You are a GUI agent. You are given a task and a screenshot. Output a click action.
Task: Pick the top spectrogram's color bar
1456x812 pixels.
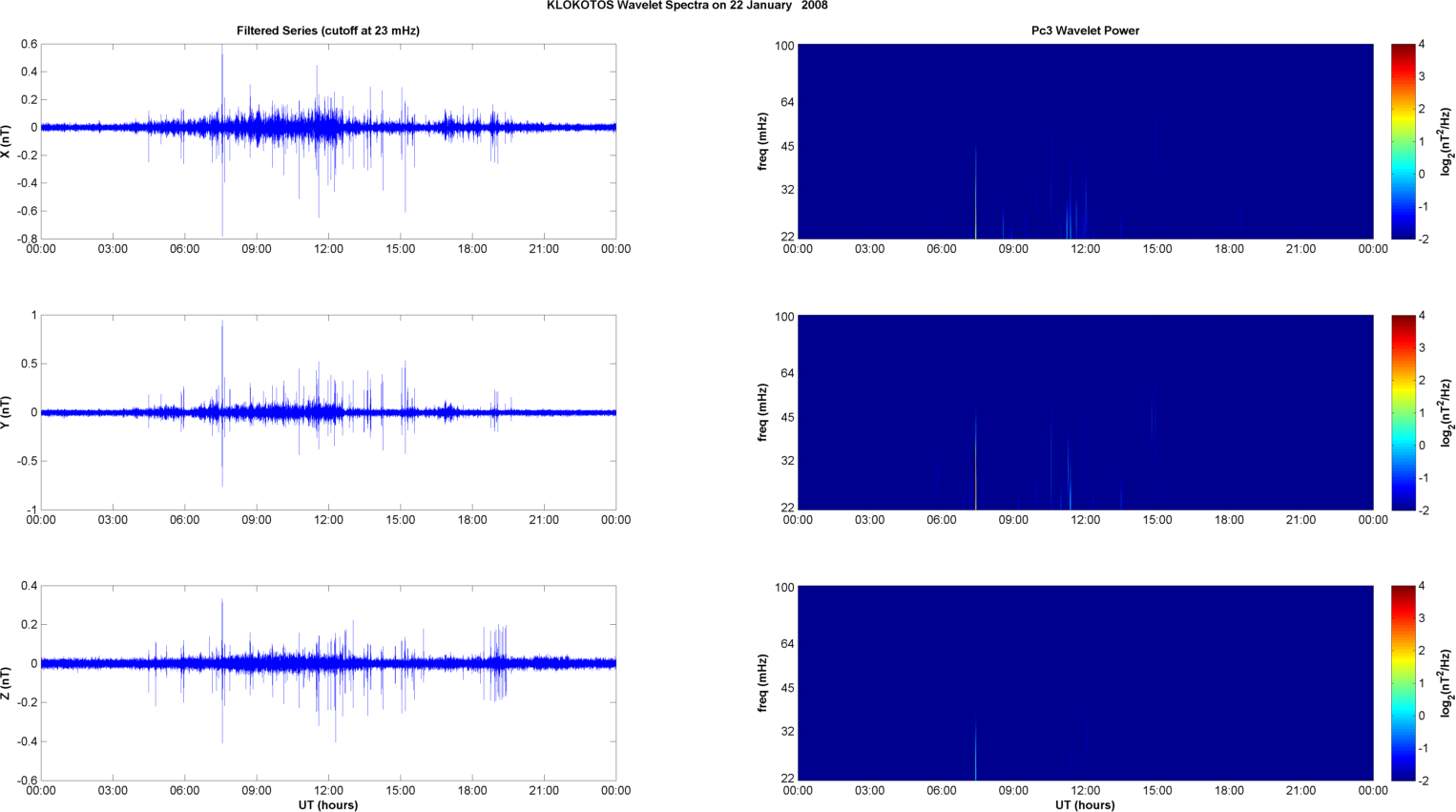[1403, 141]
